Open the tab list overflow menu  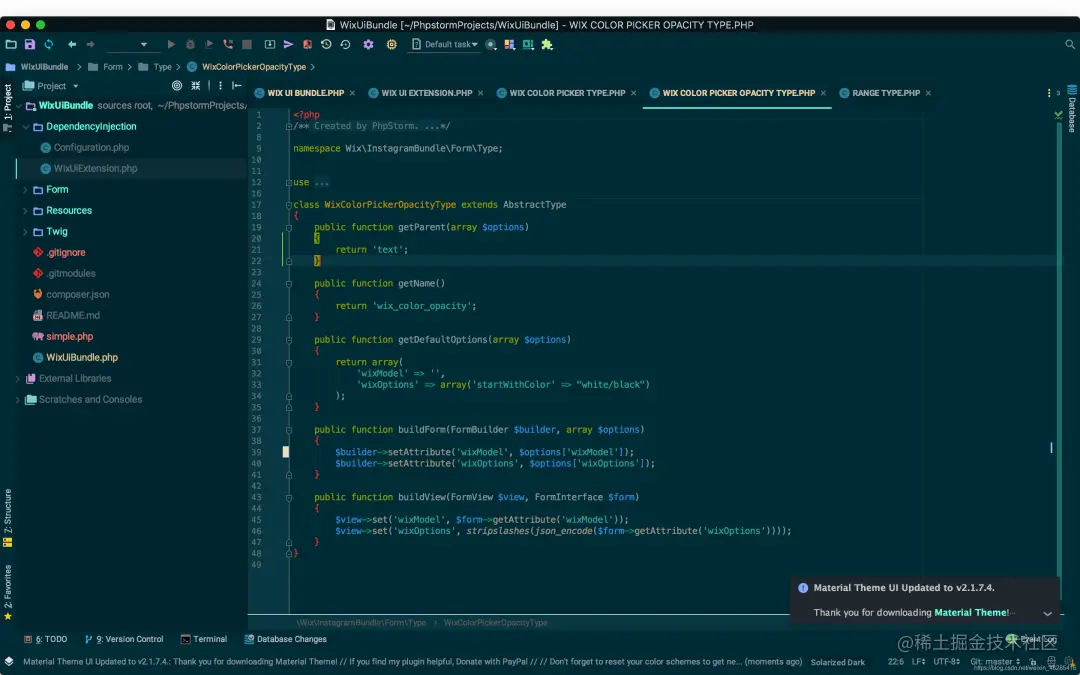[1050, 93]
